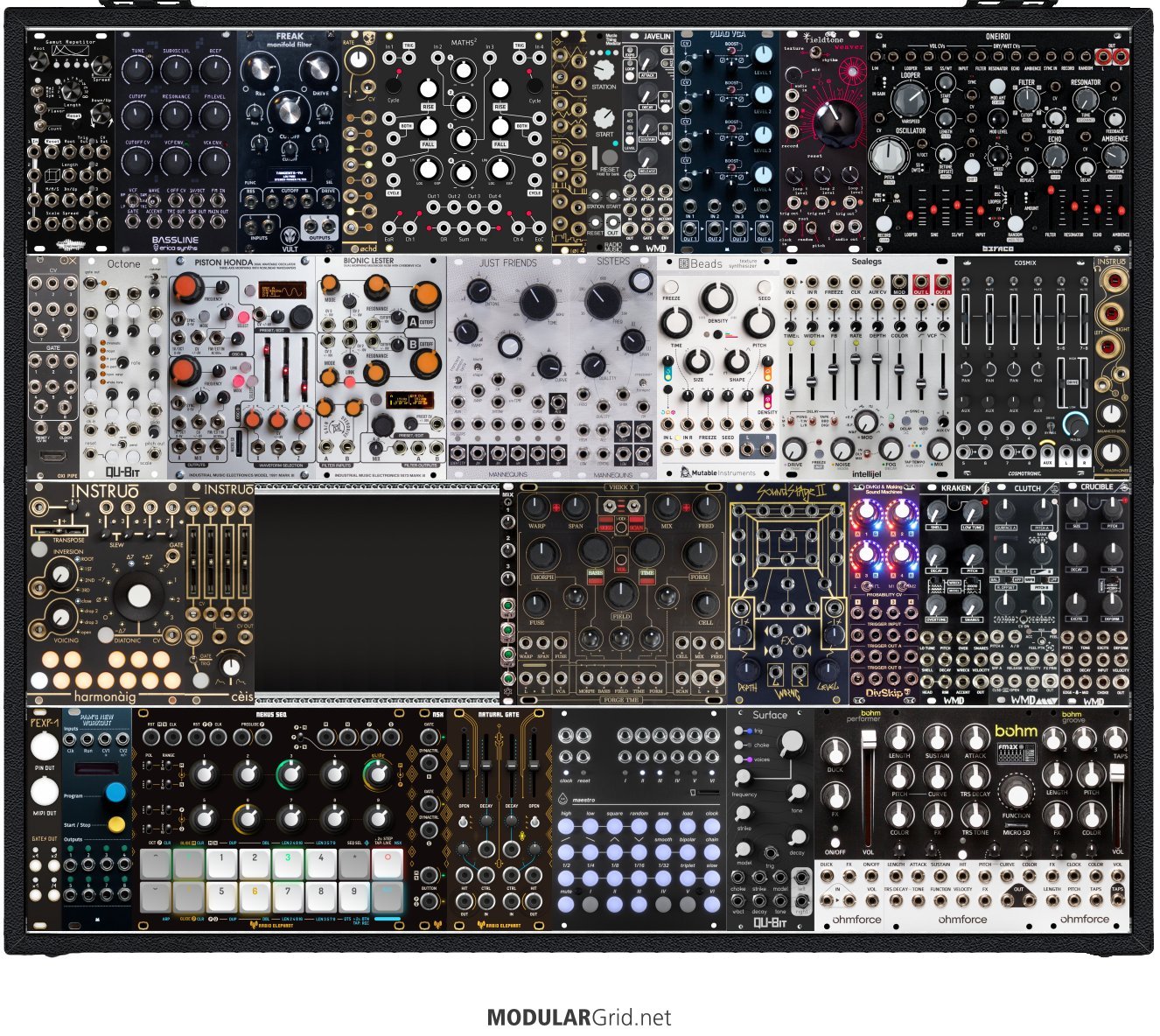Click the VOL fader on bohm performer
The width and height of the screenshot is (1160, 1036).
pos(868,787)
